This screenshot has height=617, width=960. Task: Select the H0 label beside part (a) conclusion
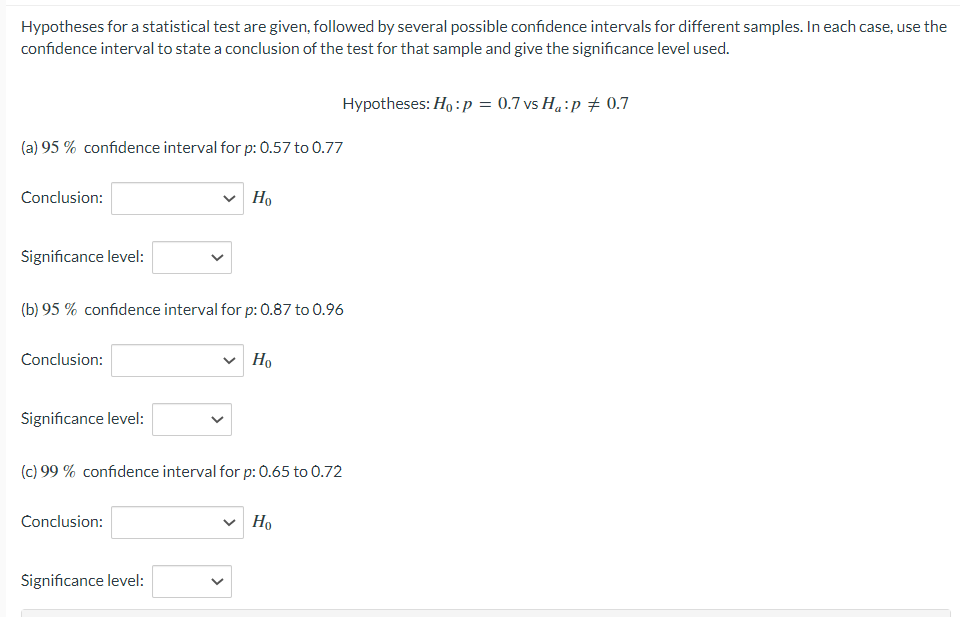click(260, 197)
